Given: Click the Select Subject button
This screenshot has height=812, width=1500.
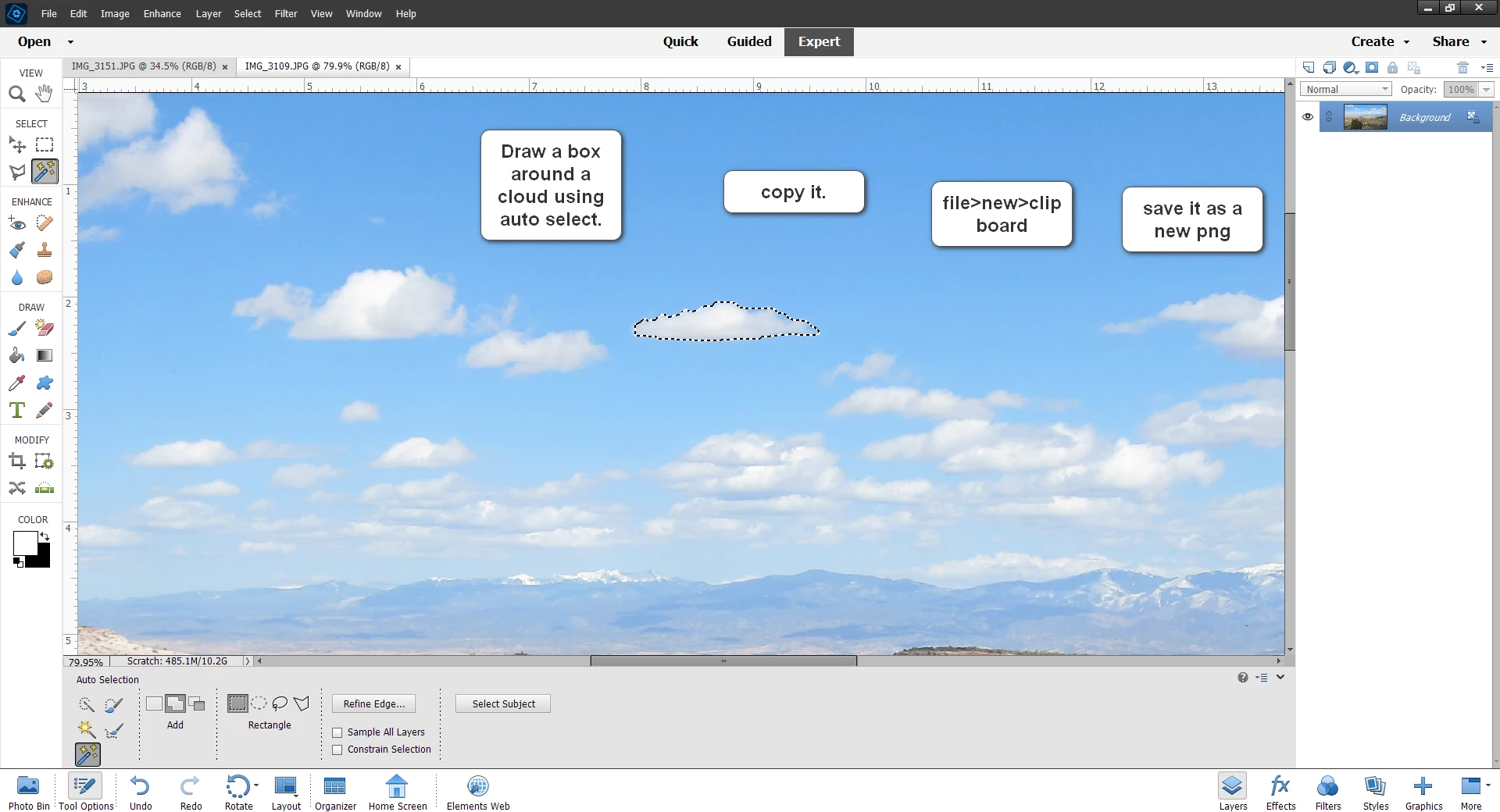Looking at the screenshot, I should (x=503, y=704).
